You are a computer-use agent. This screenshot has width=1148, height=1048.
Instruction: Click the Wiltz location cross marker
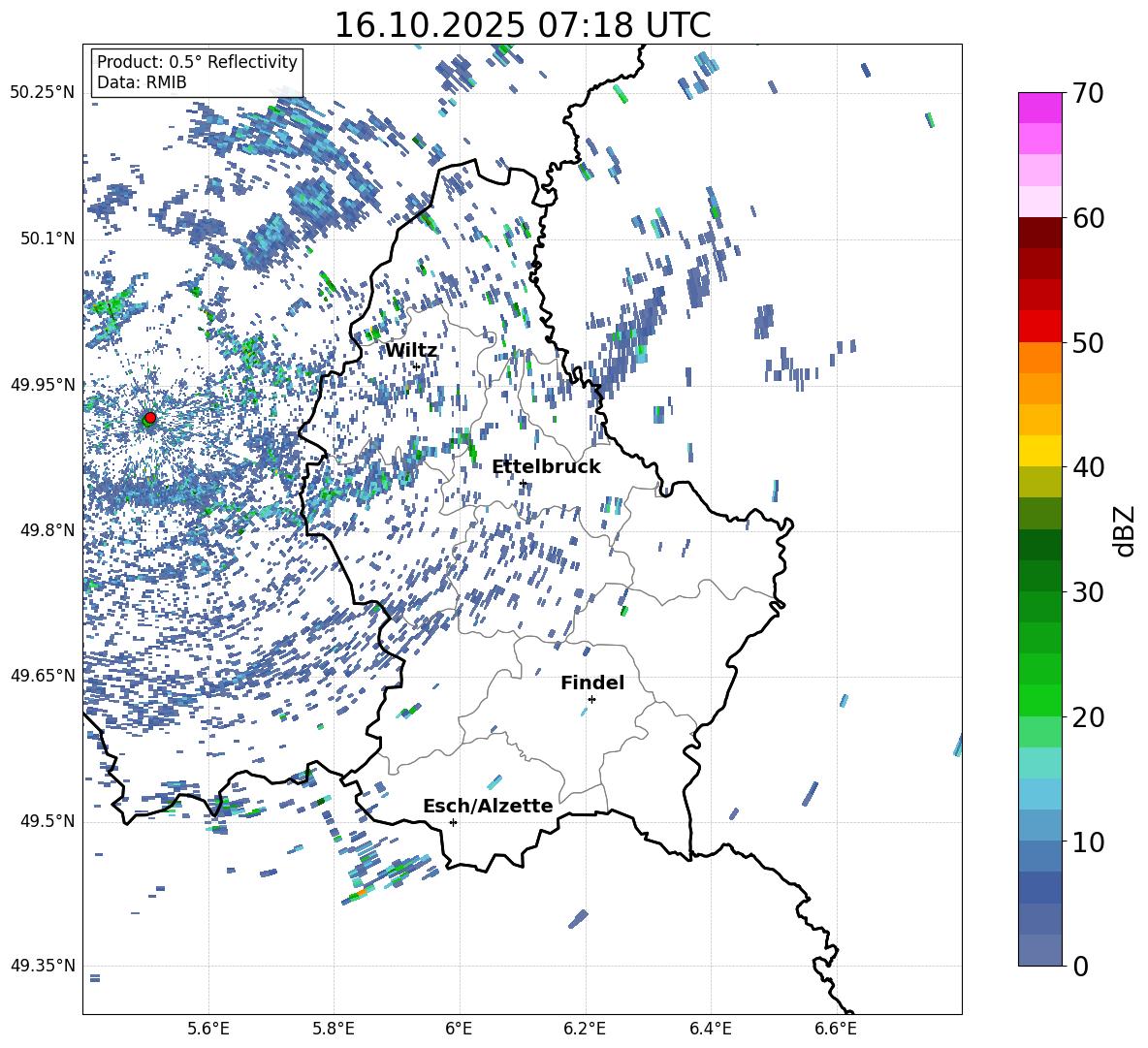pos(417,366)
